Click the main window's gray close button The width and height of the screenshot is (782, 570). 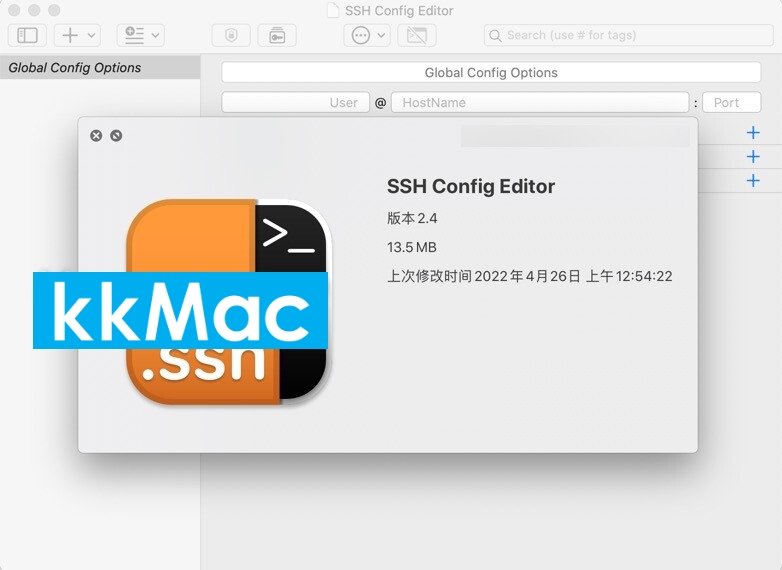[14, 10]
